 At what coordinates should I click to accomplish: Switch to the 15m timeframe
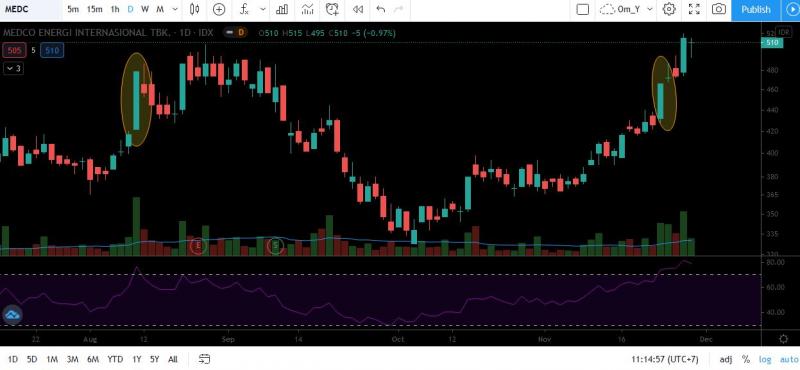[x=94, y=9]
